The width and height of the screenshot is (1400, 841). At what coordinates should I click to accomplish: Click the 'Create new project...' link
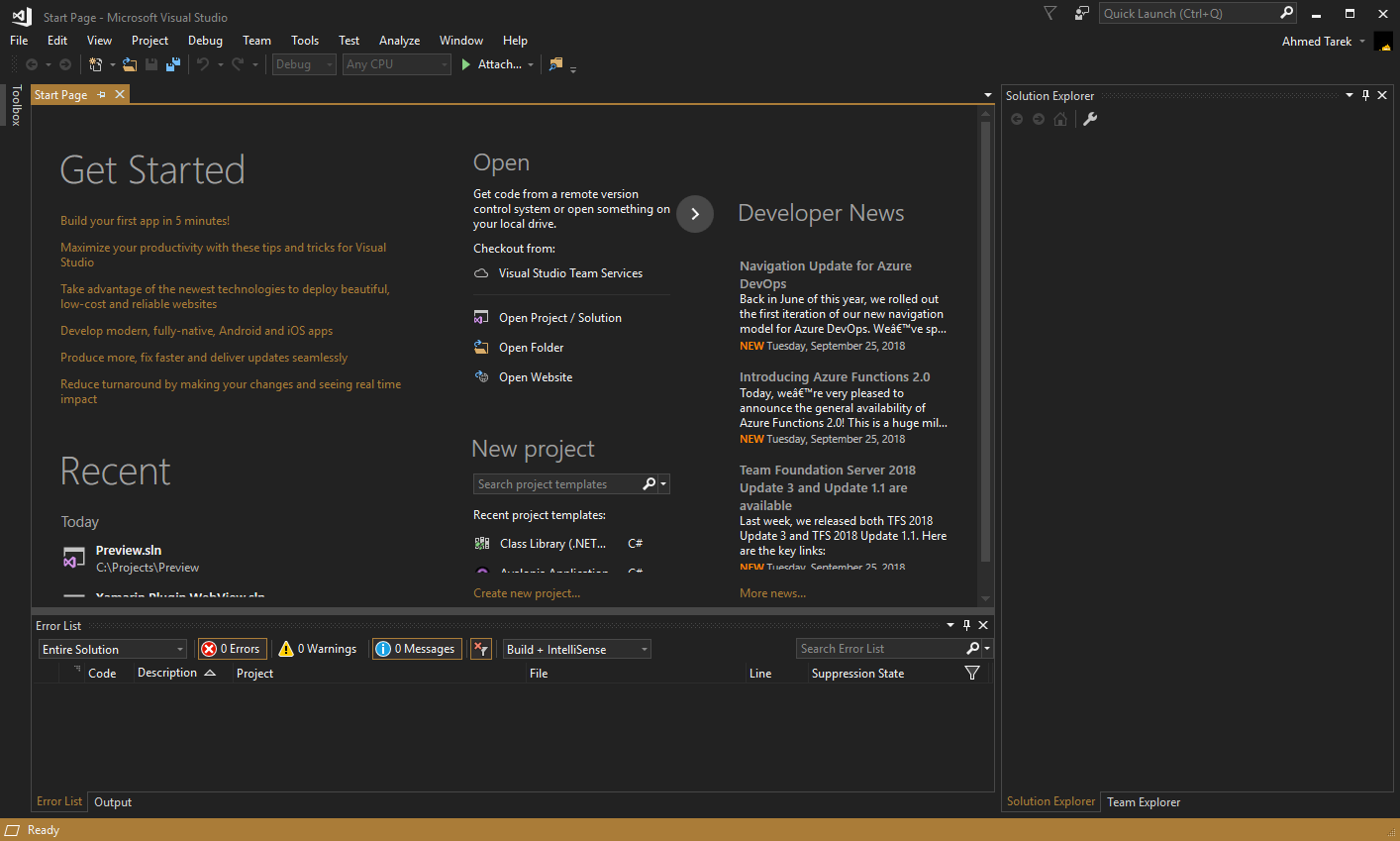527,593
